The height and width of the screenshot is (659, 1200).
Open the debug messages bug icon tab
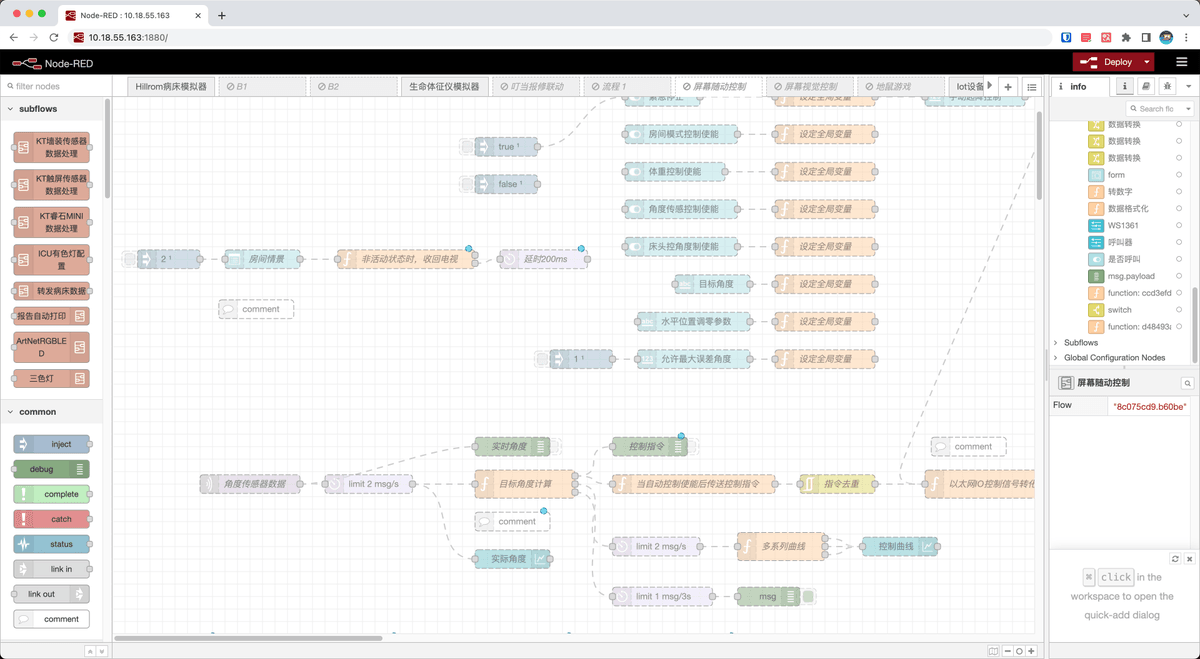[1167, 87]
